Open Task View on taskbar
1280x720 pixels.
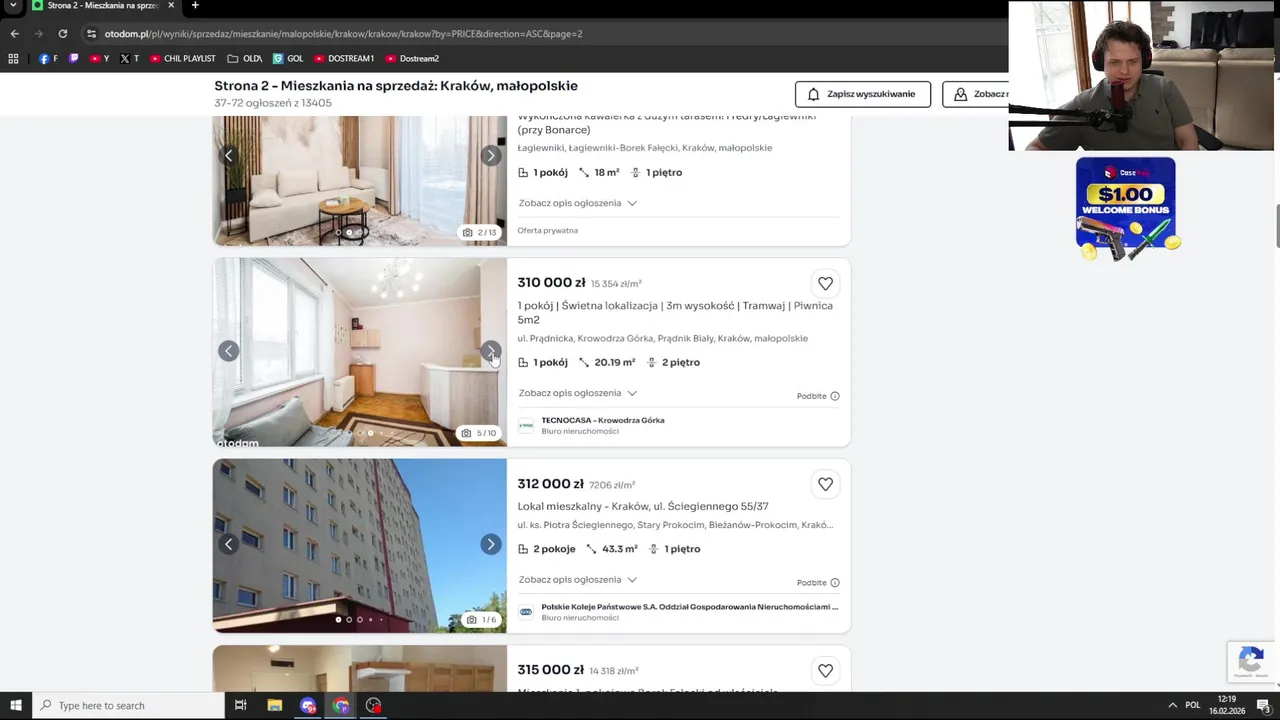(x=240, y=705)
